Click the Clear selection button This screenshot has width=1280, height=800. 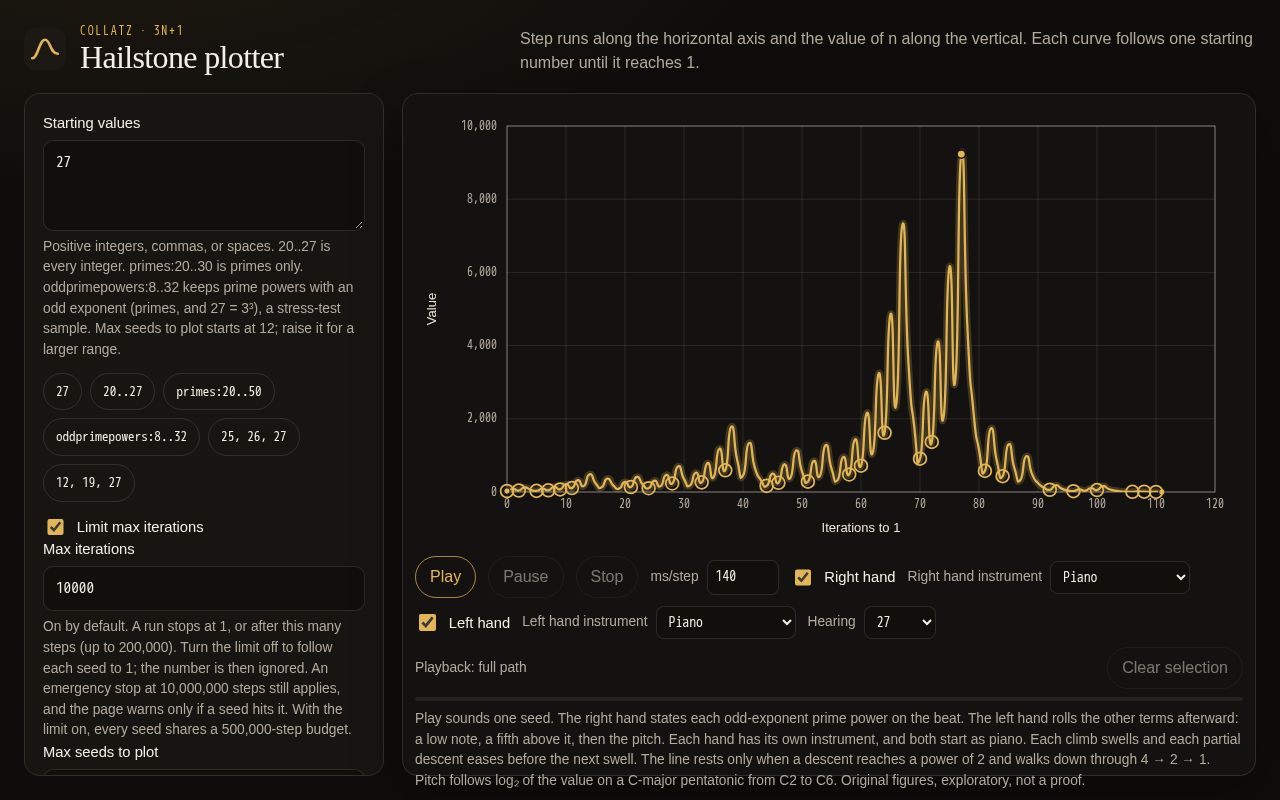click(1174, 668)
